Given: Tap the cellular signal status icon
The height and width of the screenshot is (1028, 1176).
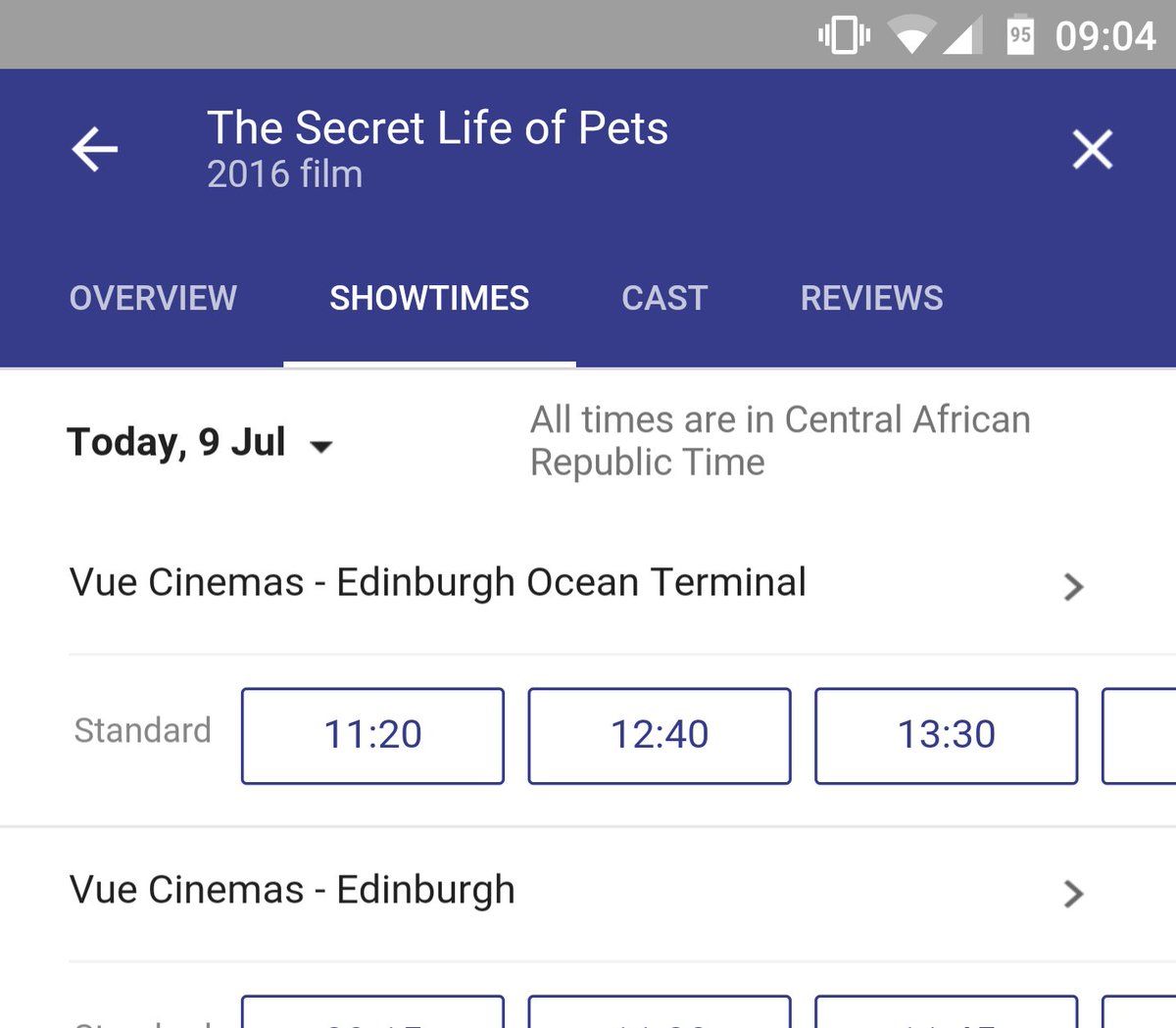Looking at the screenshot, I should pyautogui.click(x=963, y=37).
